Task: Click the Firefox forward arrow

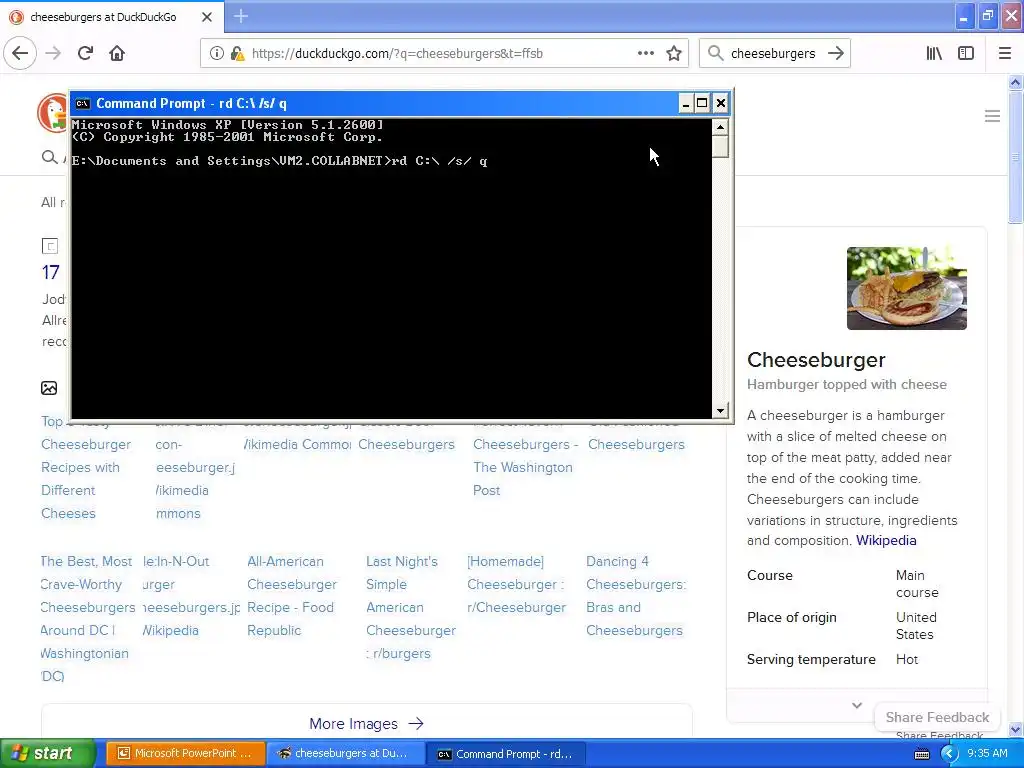Action: tap(54, 53)
